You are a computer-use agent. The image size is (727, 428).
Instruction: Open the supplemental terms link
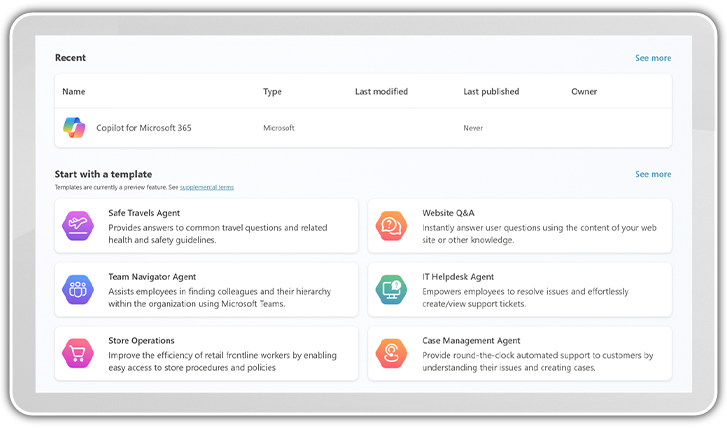pyautogui.click(x=207, y=187)
